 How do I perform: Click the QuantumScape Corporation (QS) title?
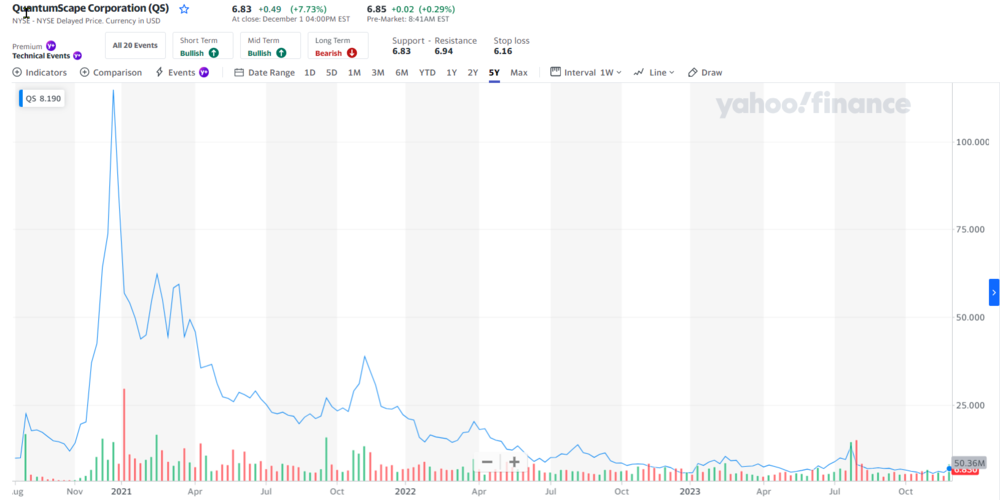(x=91, y=9)
